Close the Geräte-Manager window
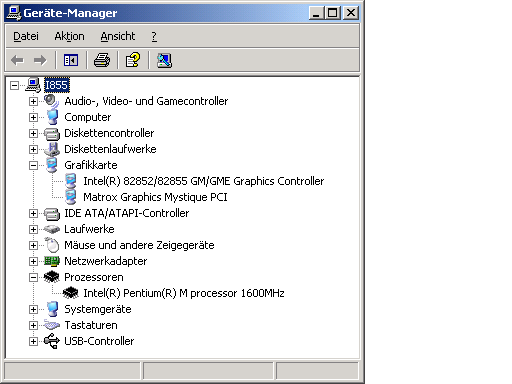The image size is (512, 384). pyautogui.click(x=351, y=13)
